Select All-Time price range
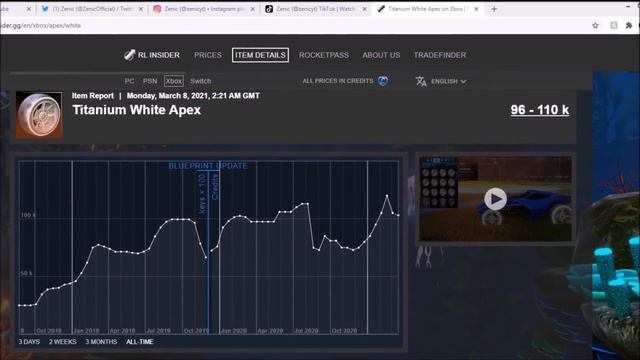The width and height of the screenshot is (640, 360). (140, 342)
